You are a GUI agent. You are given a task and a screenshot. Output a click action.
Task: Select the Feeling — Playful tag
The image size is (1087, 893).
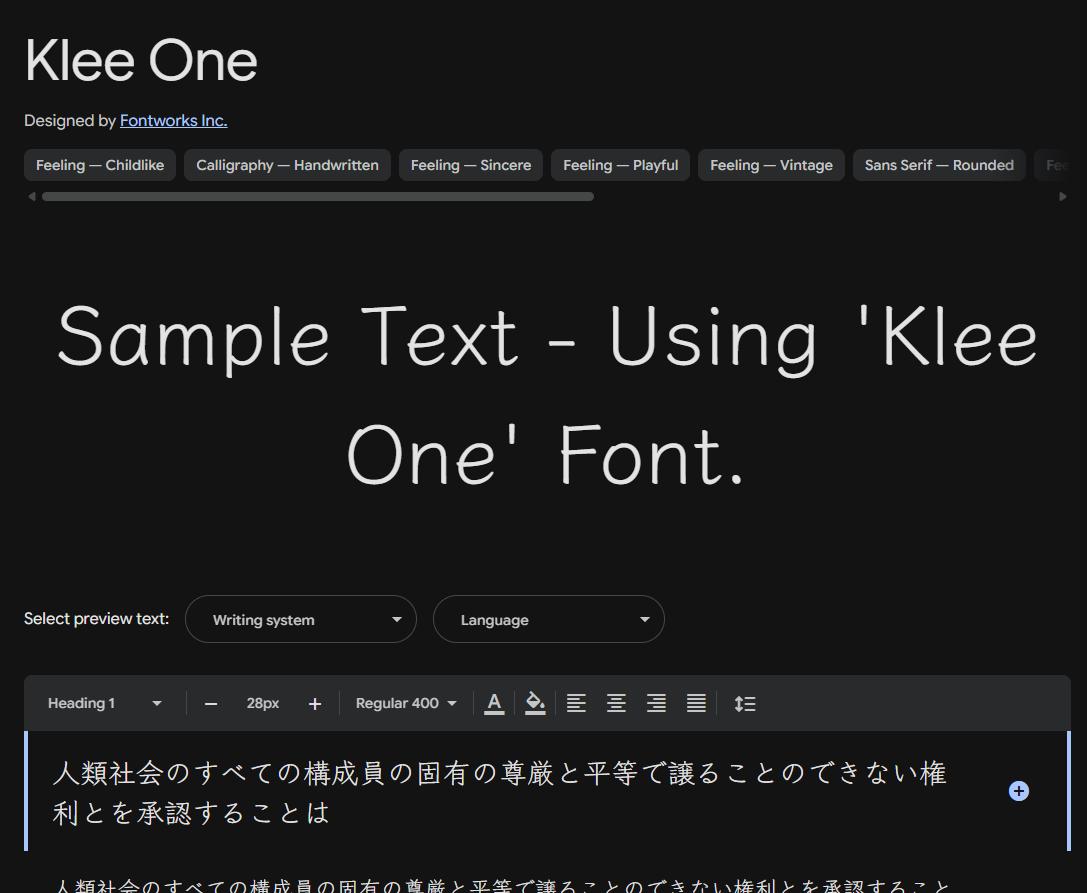click(620, 165)
